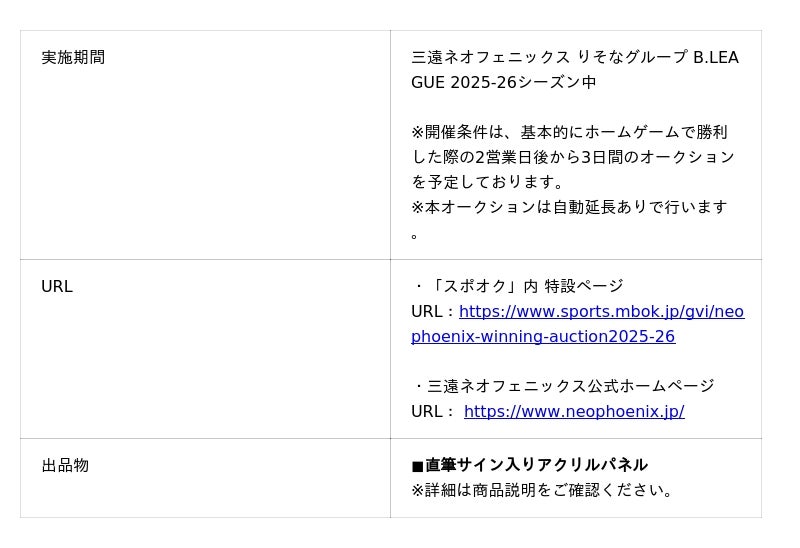Click the B.LEA text ending the first line
800x548 pixels.
pyautogui.click(x=716, y=58)
